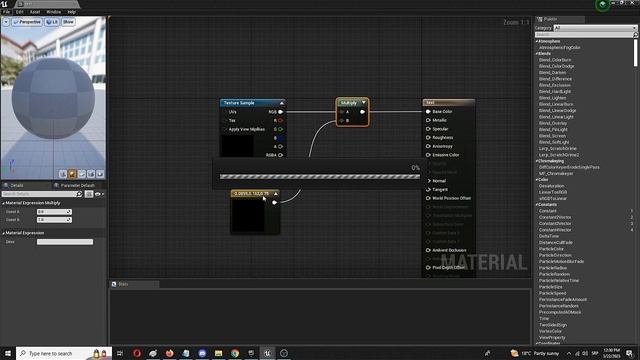The image size is (640, 360).
Task: Set preview mesh to plane
Action: click(81, 174)
